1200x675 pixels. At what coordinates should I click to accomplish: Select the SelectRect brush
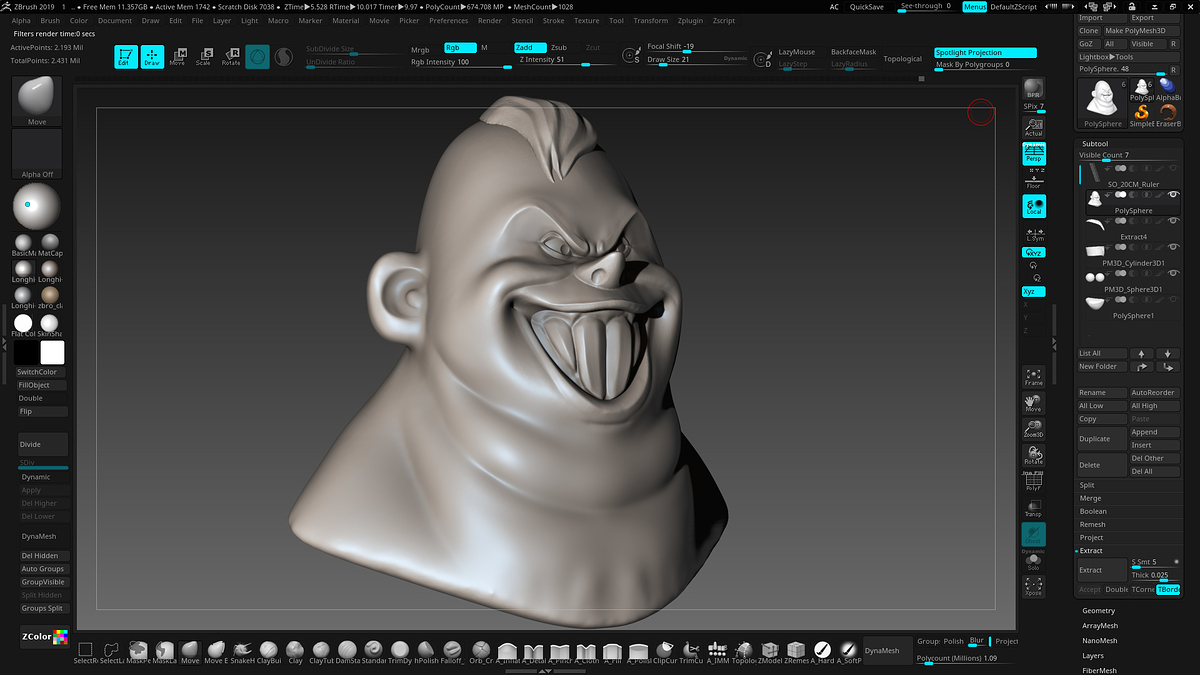tap(86, 651)
